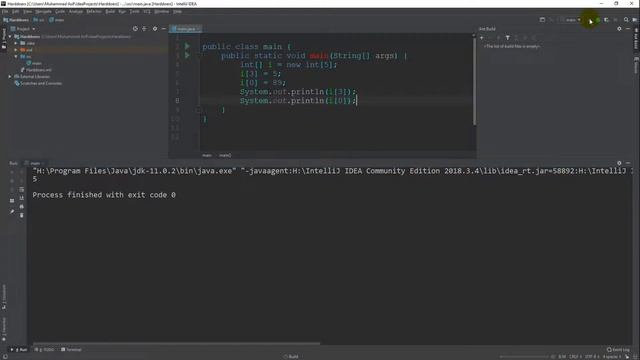Click the print icon in Run console
Image resolution: width=640 pixels, height=360 pixels.
[22, 207]
